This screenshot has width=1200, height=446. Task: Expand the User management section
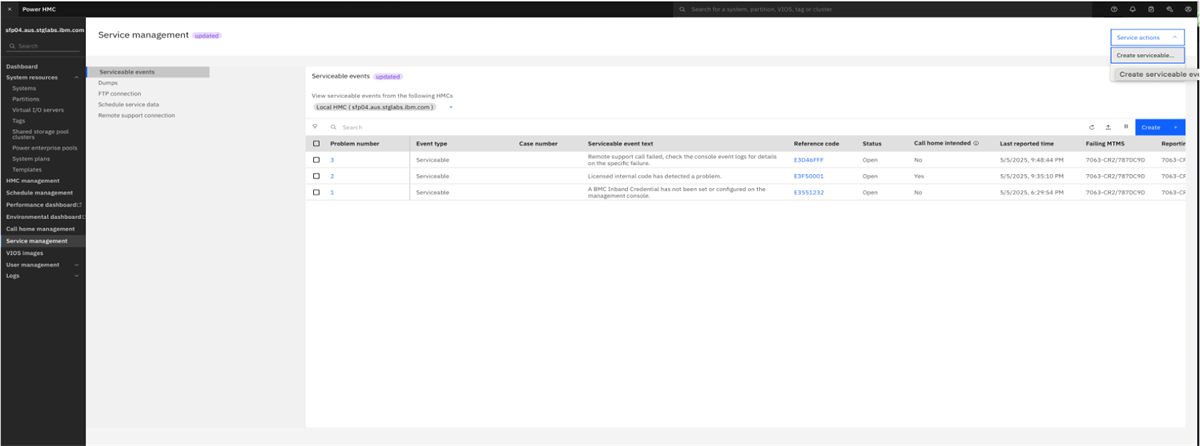(77, 265)
